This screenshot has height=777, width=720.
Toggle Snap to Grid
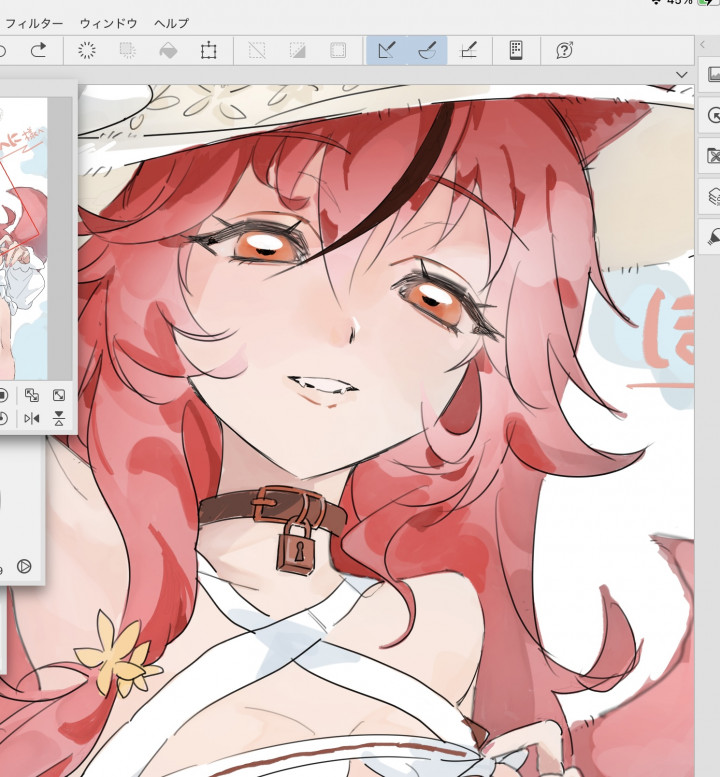(x=468, y=50)
